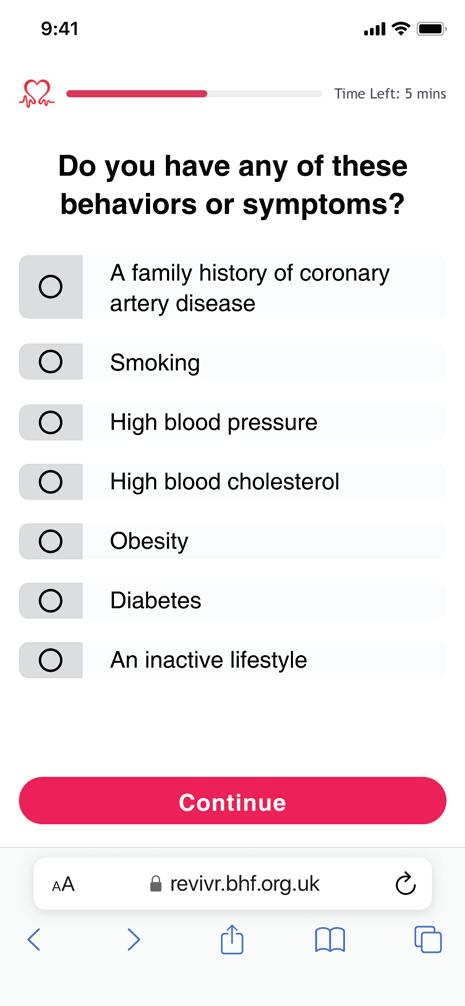Viewport: 465px width, 1006px height.
Task: Tap the padlock icon in address bar
Action: 155,885
